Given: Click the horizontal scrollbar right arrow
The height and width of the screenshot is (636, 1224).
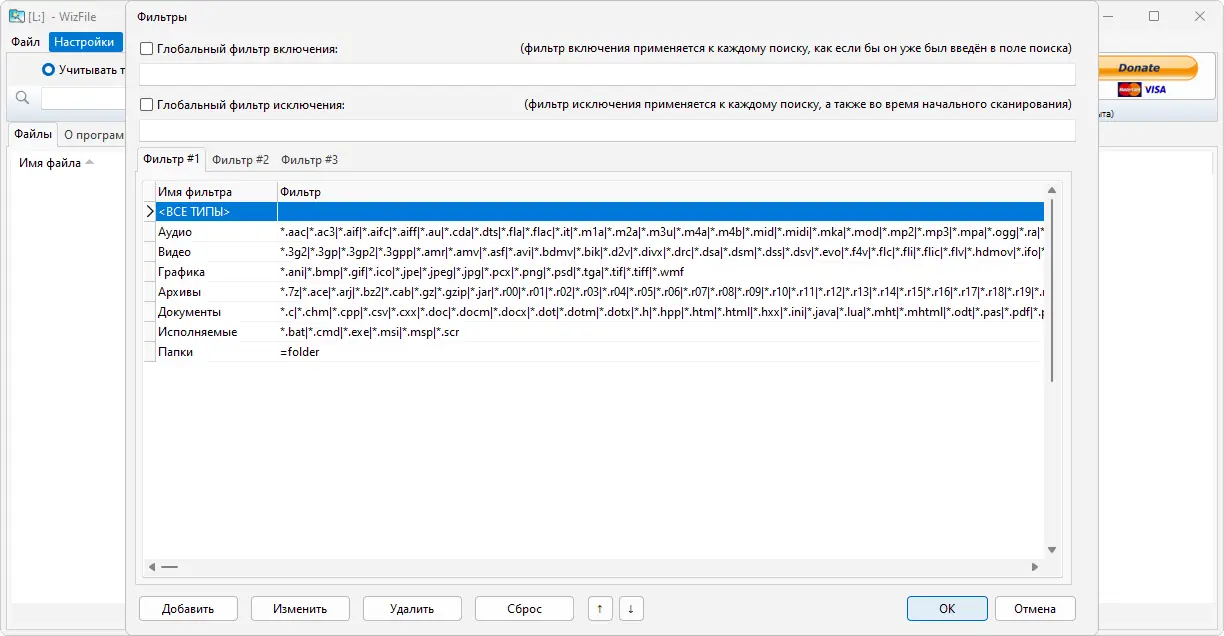Looking at the screenshot, I should (1035, 566).
